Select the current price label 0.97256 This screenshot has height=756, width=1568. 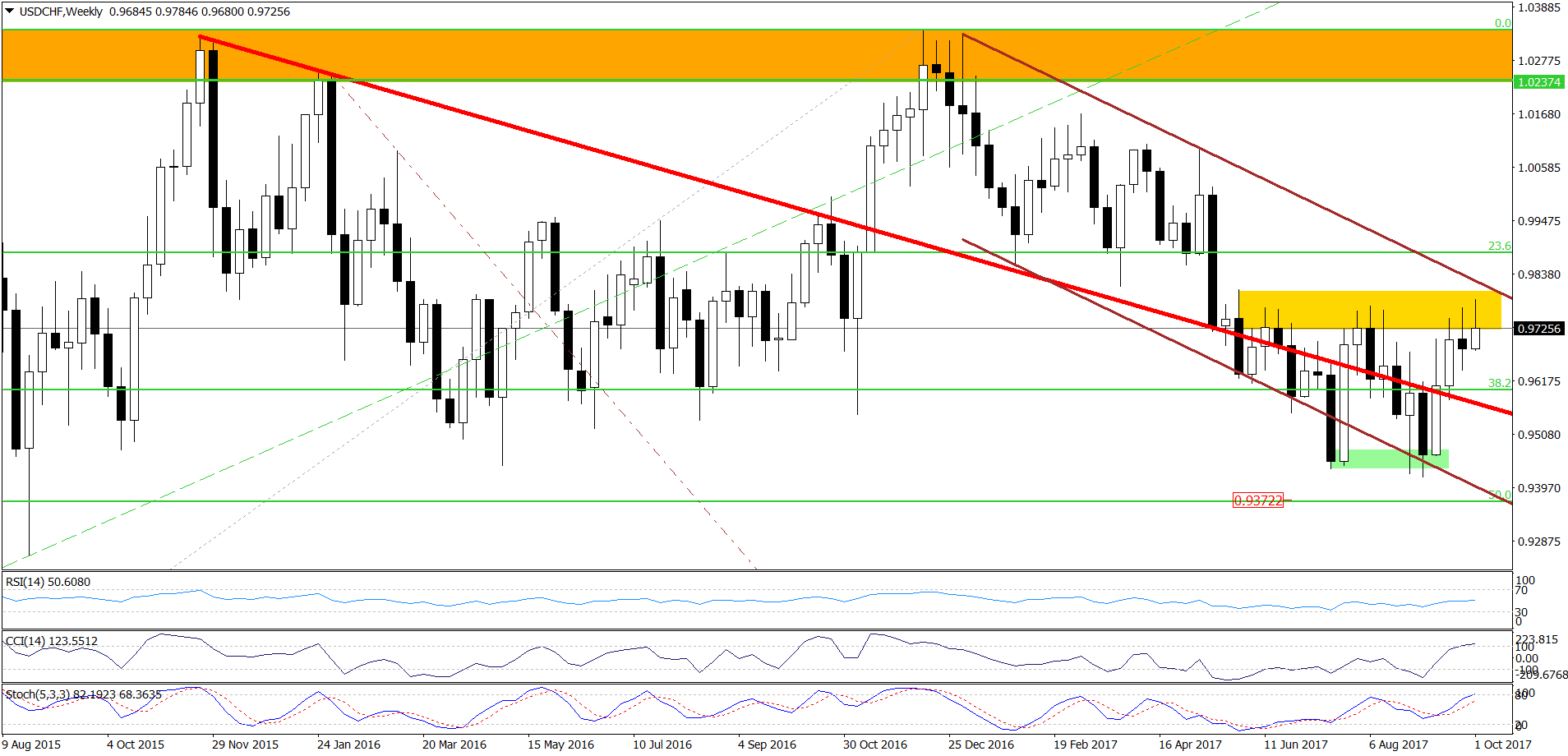[1538, 329]
